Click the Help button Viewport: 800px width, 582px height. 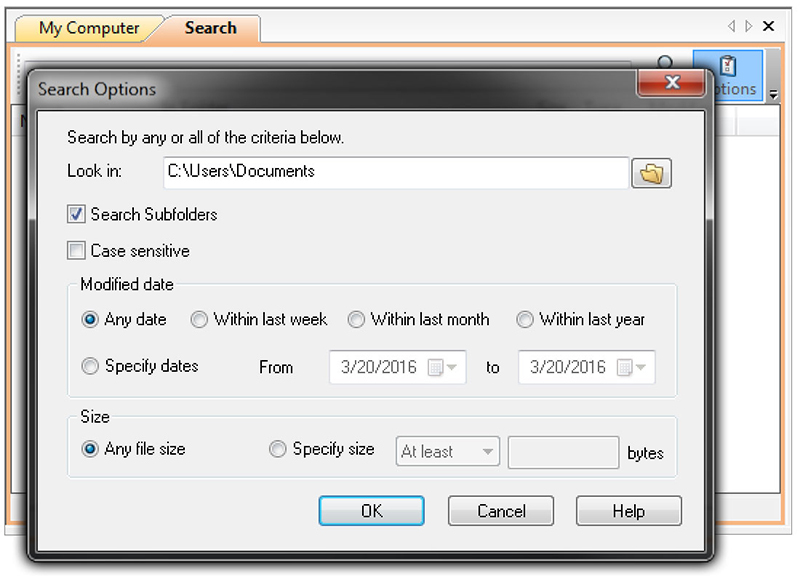pyautogui.click(x=629, y=511)
